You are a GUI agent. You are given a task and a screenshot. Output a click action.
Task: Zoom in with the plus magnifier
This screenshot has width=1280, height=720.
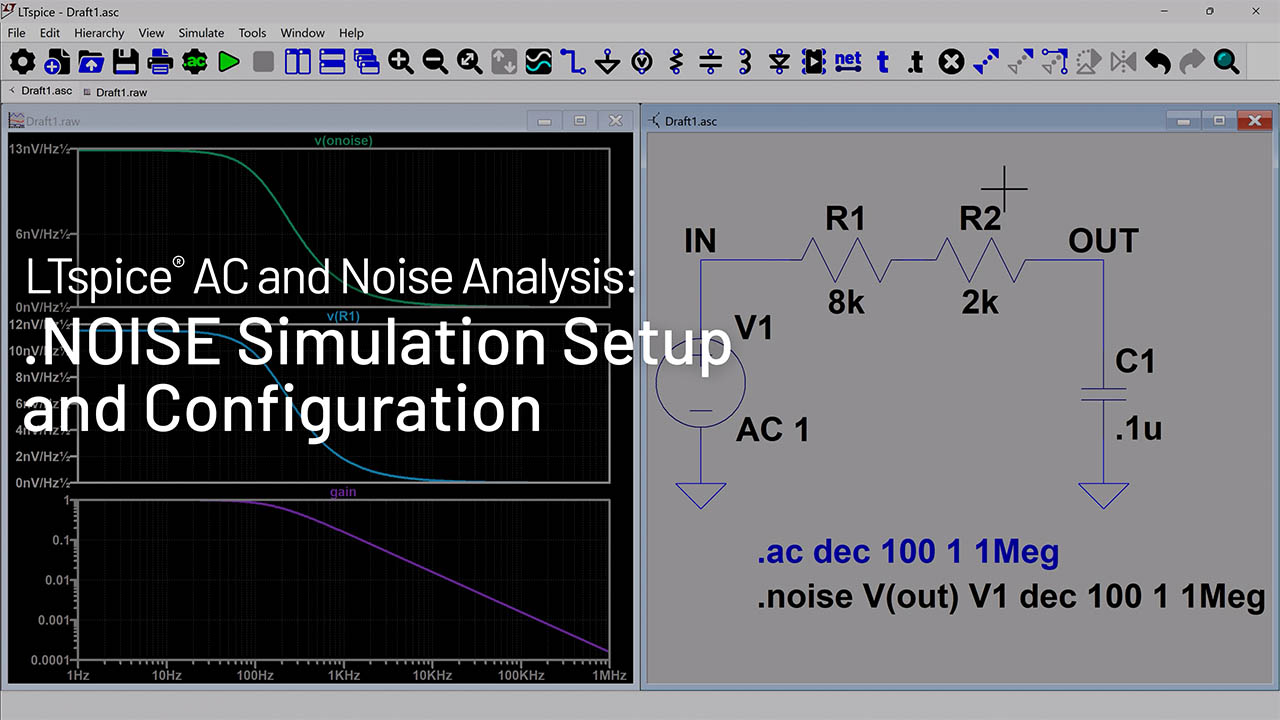coord(401,62)
